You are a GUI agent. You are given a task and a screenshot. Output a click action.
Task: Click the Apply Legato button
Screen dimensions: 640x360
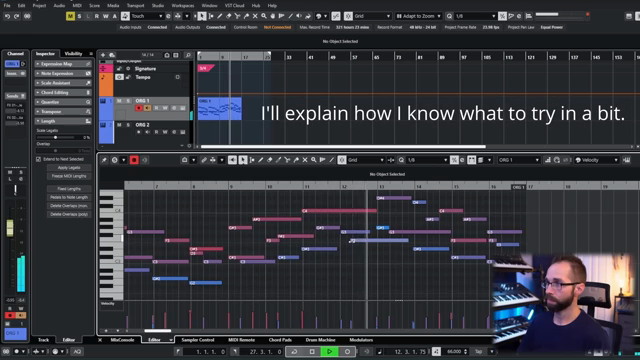69,168
